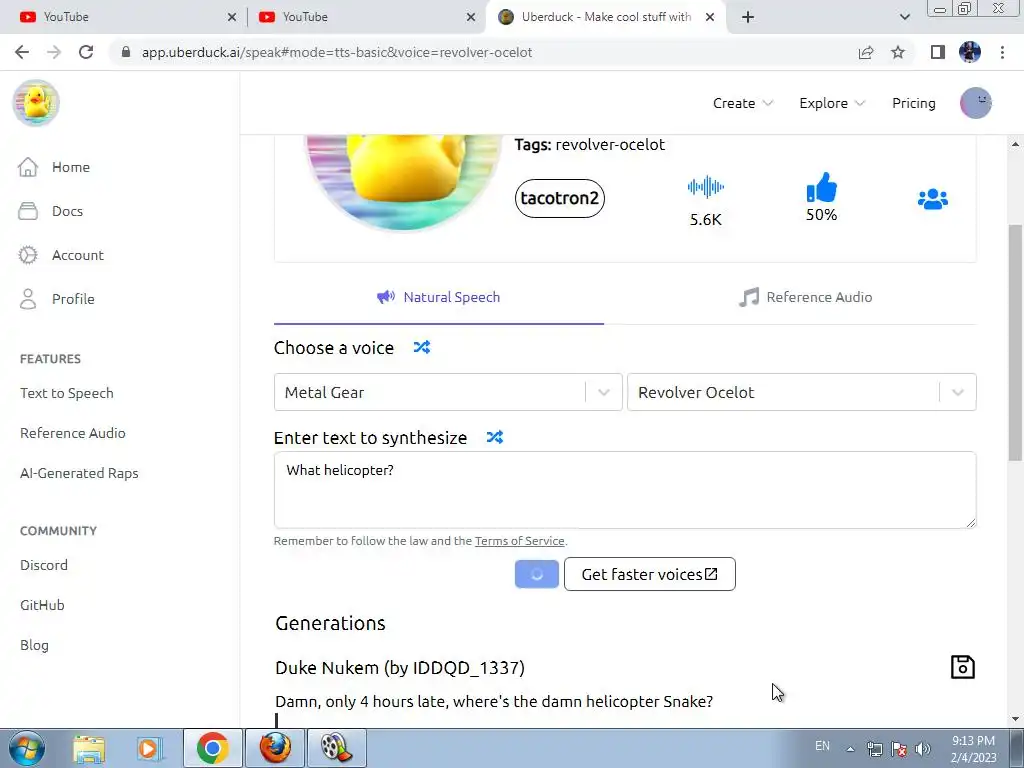Click the user avatar in top navigation

tap(976, 103)
